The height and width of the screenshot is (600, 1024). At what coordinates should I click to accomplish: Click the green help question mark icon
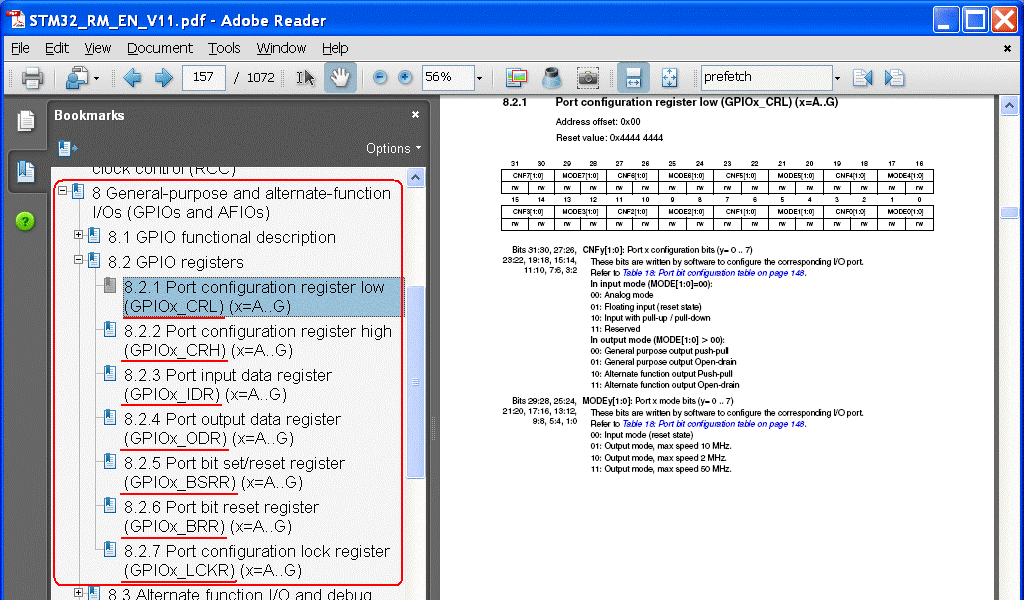[x=25, y=221]
